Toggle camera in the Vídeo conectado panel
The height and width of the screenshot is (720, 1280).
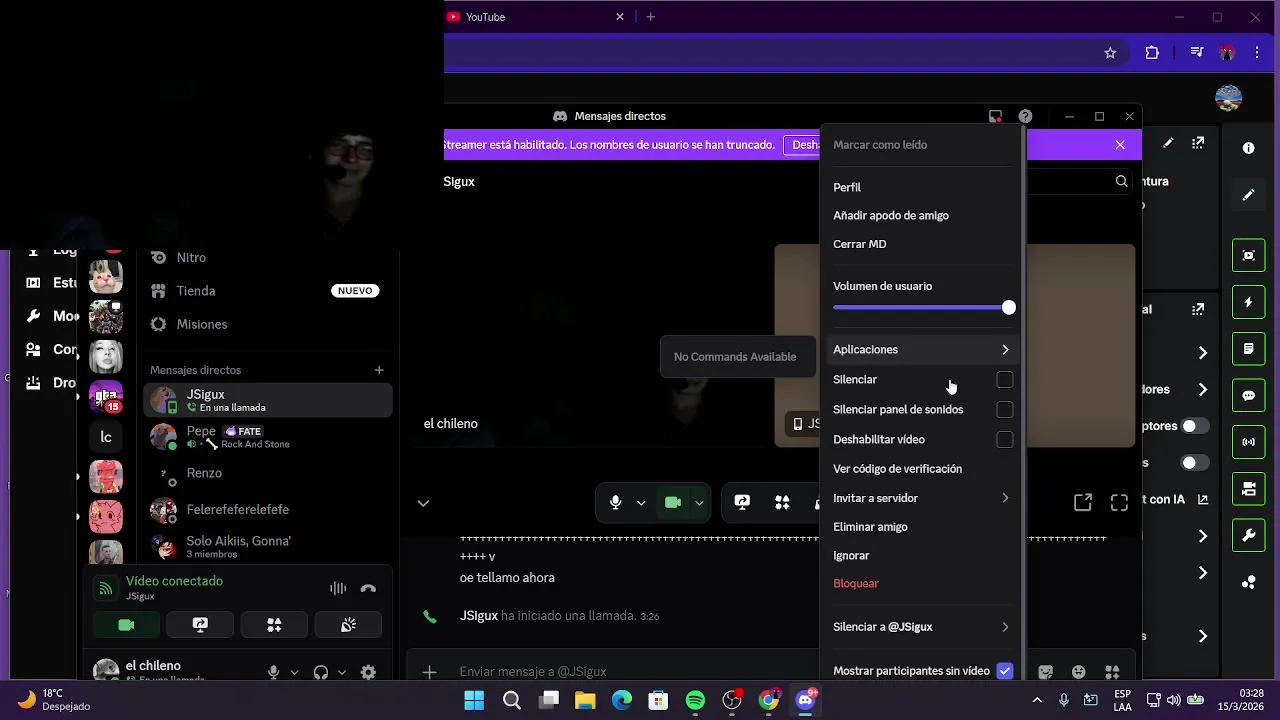tap(126, 625)
